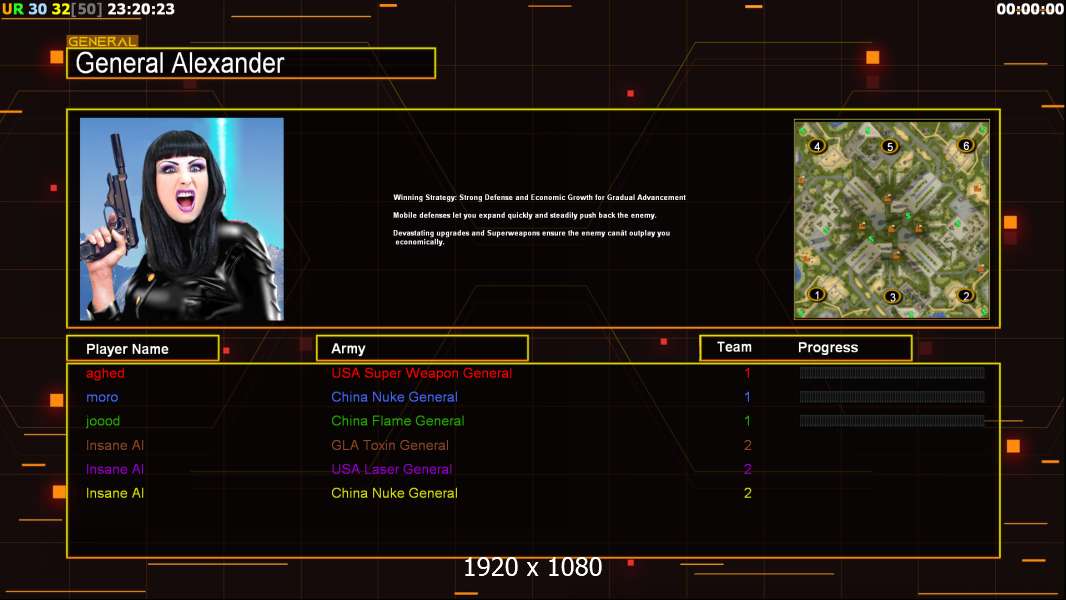Click start position 2 on the map
The height and width of the screenshot is (600, 1066).
point(965,296)
